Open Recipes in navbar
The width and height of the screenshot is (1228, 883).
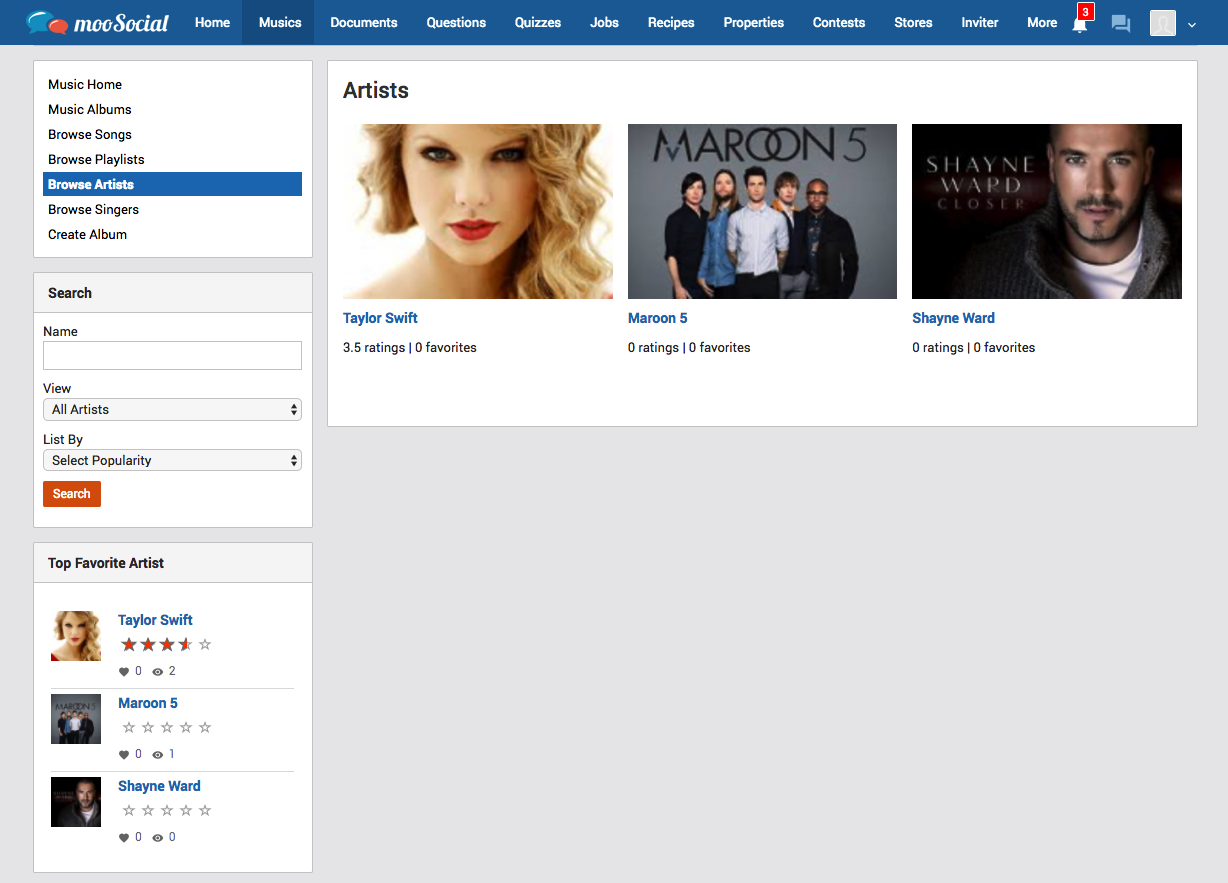(x=671, y=22)
